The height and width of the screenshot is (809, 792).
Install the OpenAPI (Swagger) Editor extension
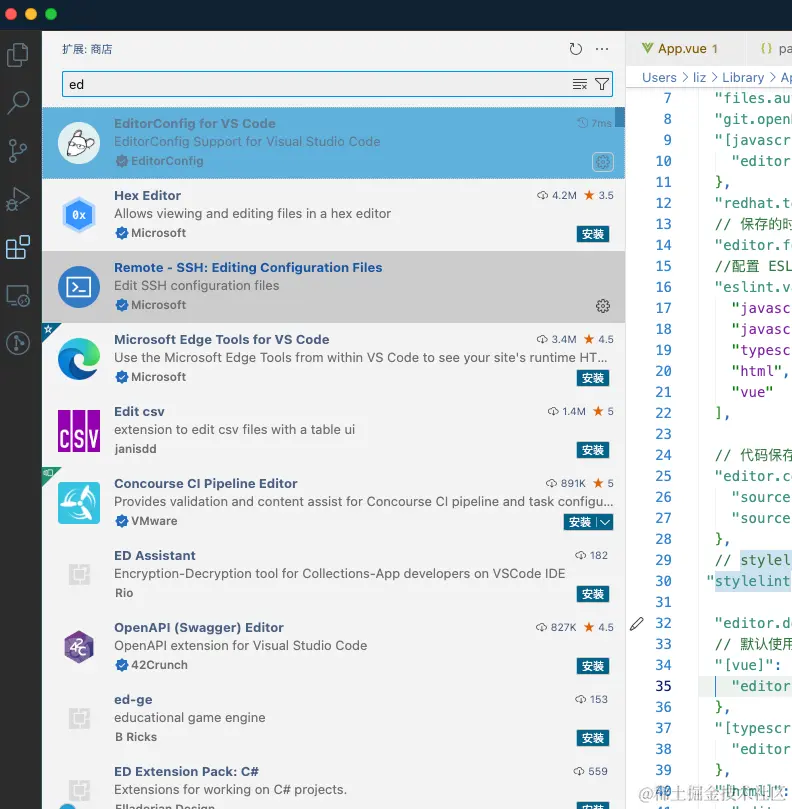point(593,666)
